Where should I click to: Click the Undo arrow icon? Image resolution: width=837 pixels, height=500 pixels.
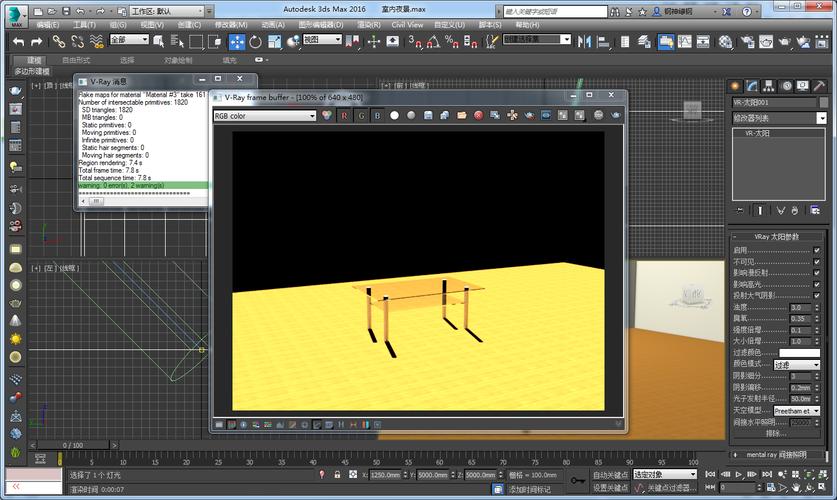point(17,41)
